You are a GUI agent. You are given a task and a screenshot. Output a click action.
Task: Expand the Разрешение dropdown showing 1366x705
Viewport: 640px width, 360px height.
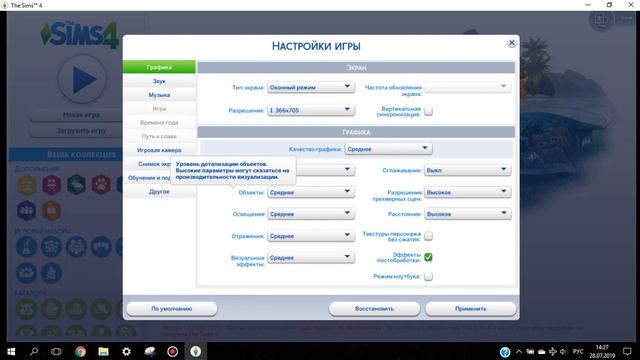point(311,110)
